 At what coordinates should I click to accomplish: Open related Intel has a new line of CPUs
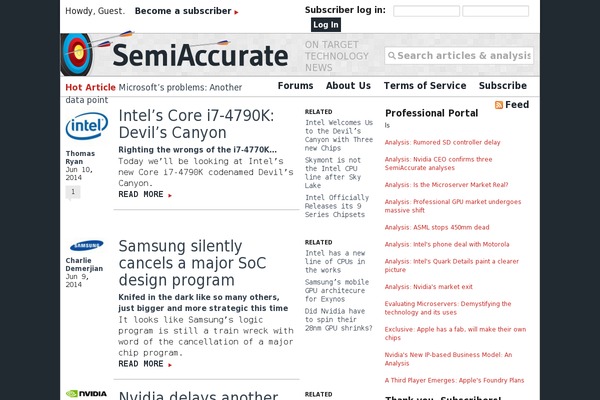(335, 261)
